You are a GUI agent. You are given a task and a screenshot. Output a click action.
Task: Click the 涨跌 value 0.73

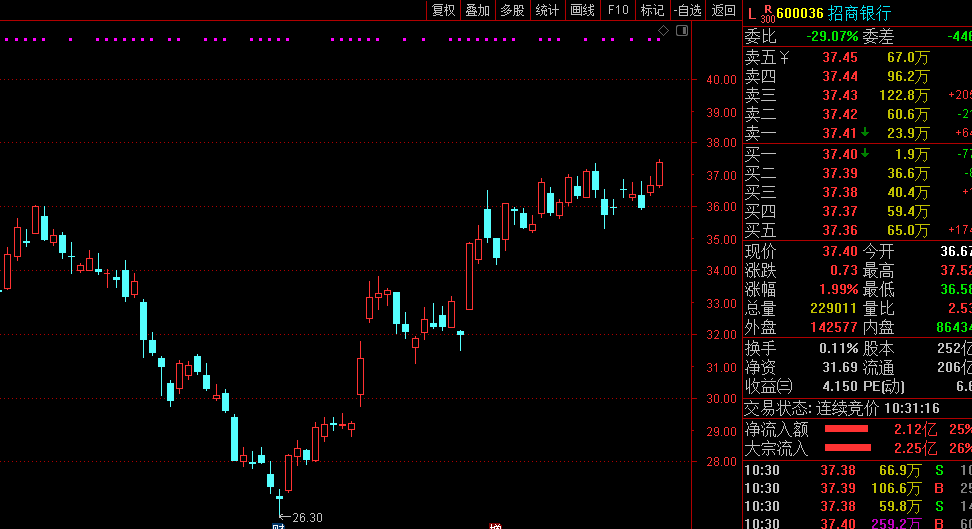click(844, 271)
